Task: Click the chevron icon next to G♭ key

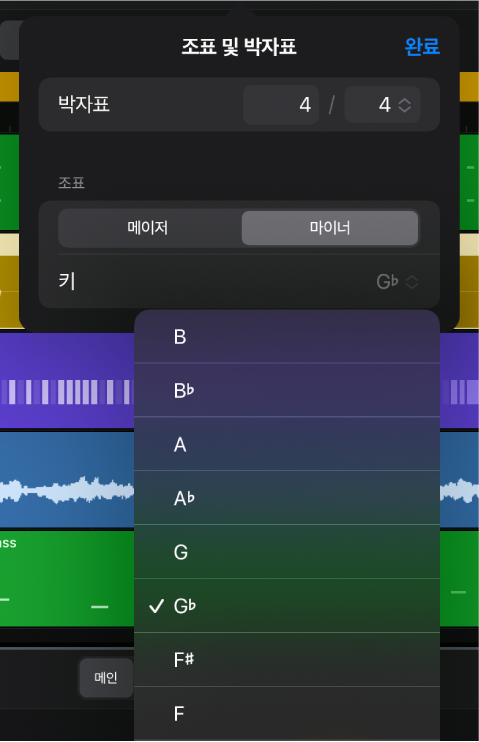Action: pyautogui.click(x=412, y=282)
